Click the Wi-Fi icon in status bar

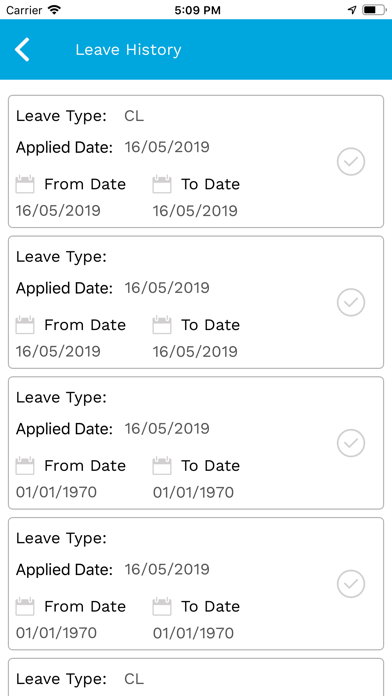(x=54, y=10)
